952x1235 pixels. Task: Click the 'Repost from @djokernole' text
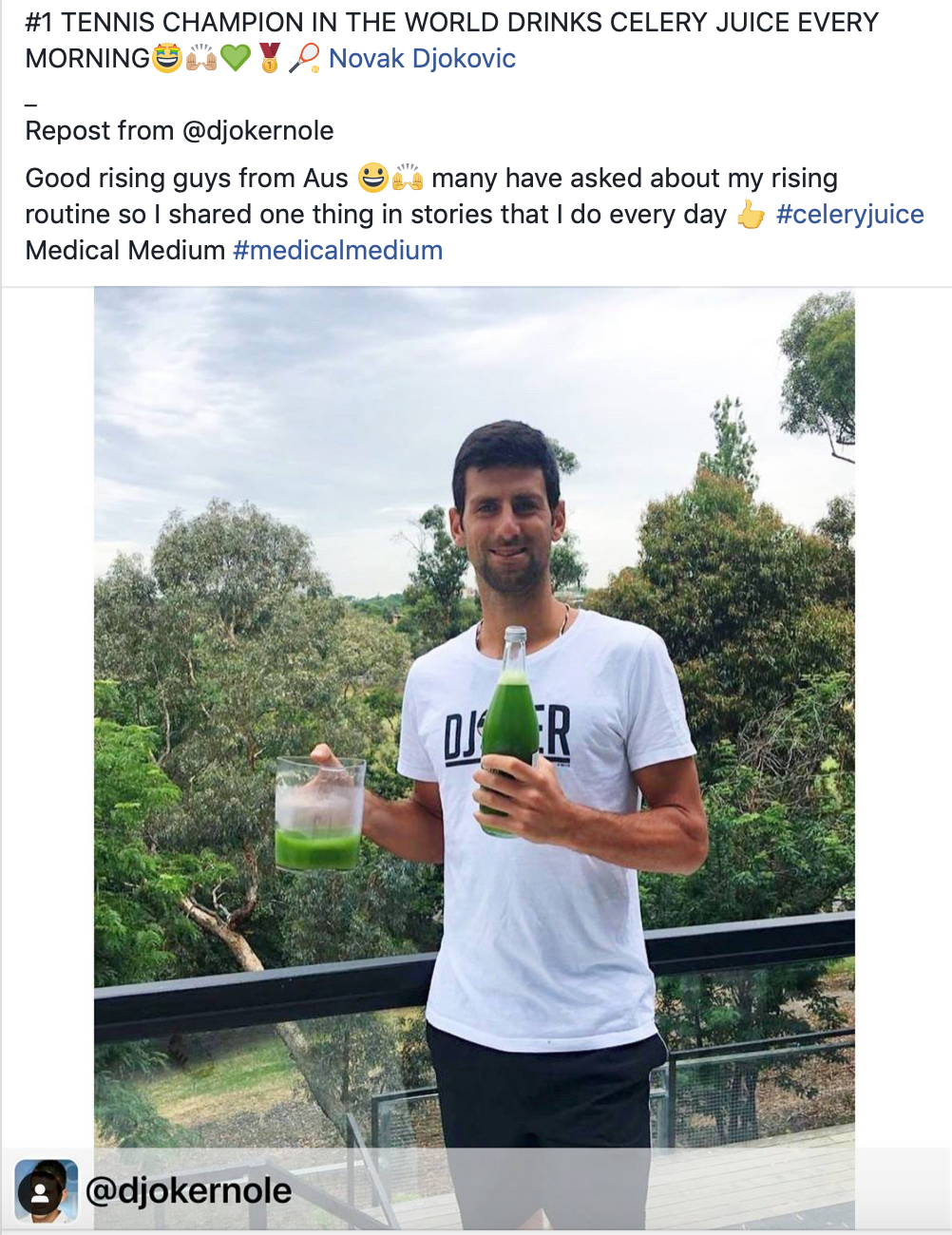point(180,131)
